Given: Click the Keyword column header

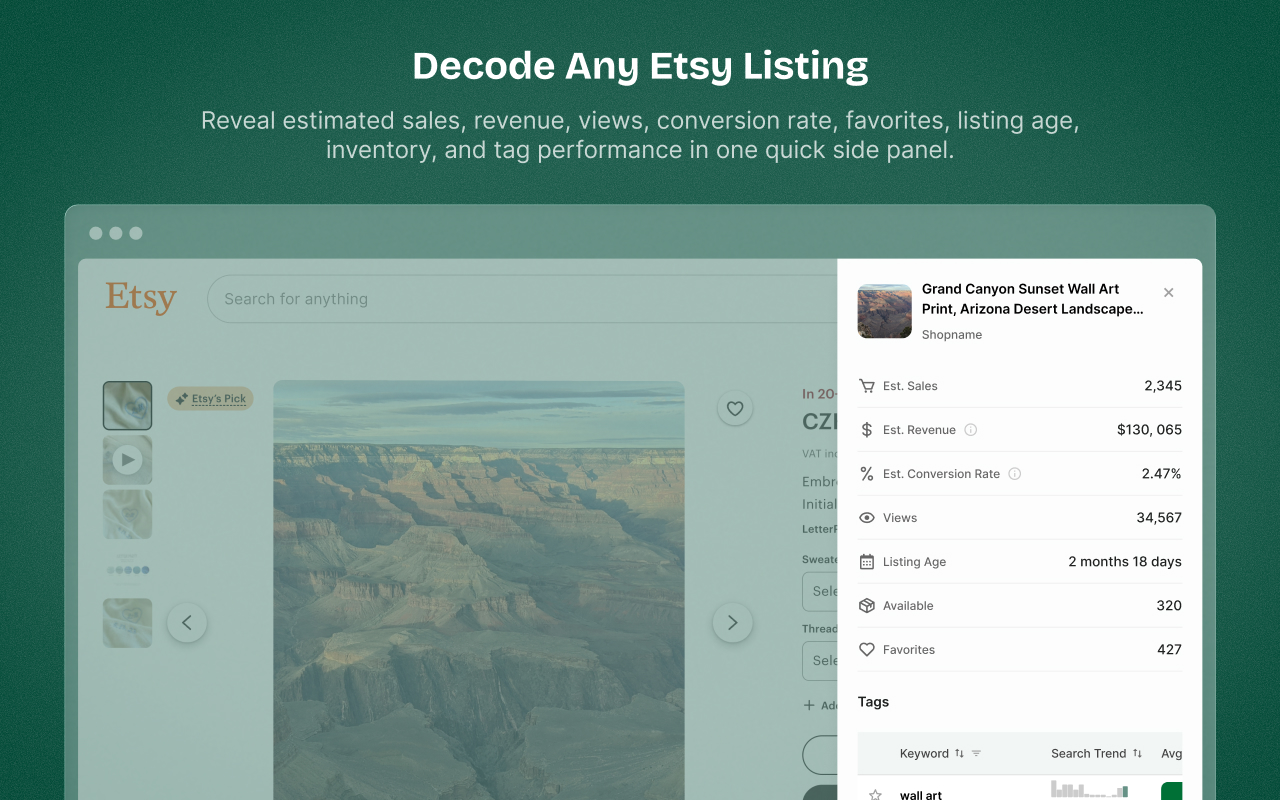Looking at the screenshot, I should [x=924, y=754].
